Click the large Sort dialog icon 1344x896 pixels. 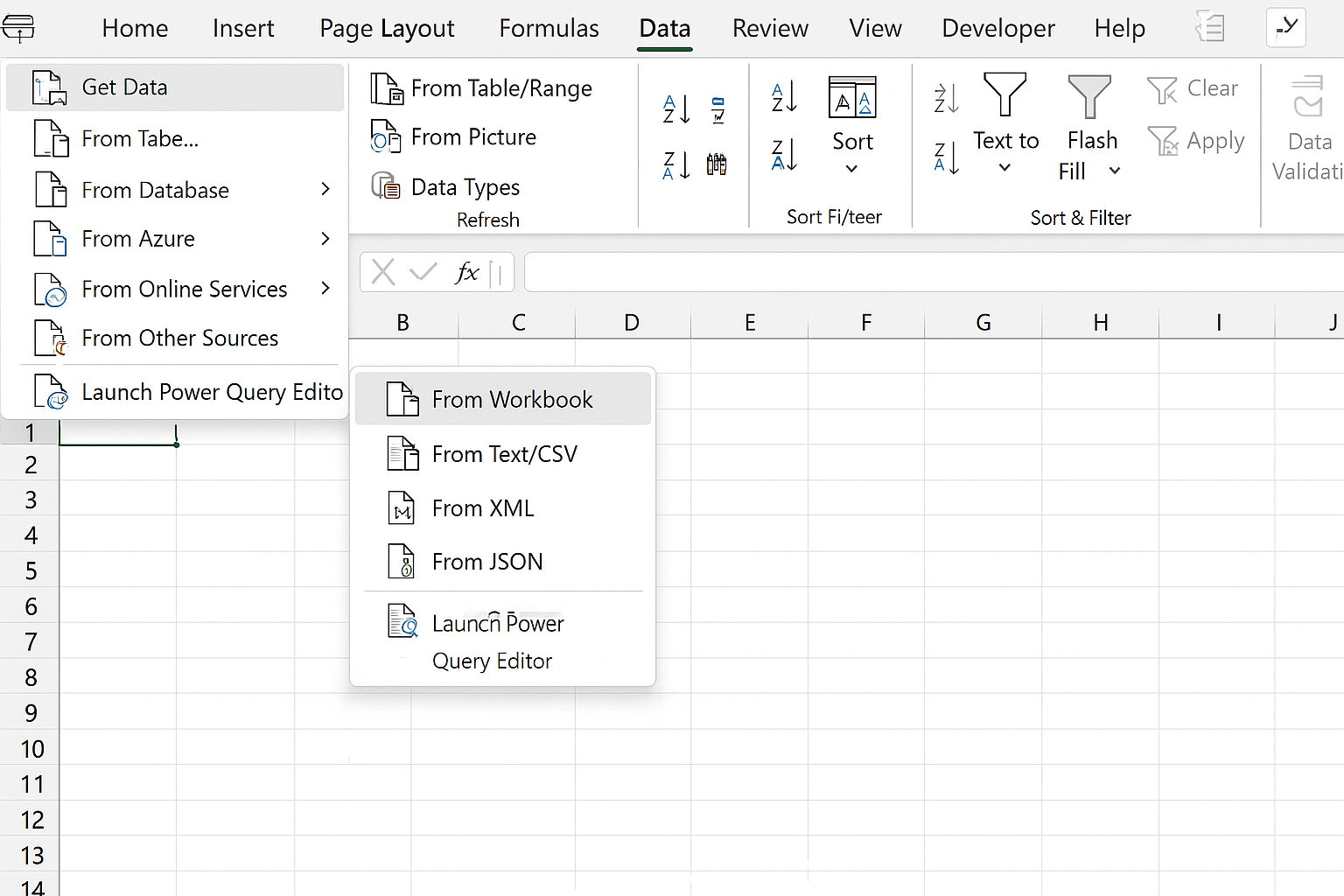(852, 97)
